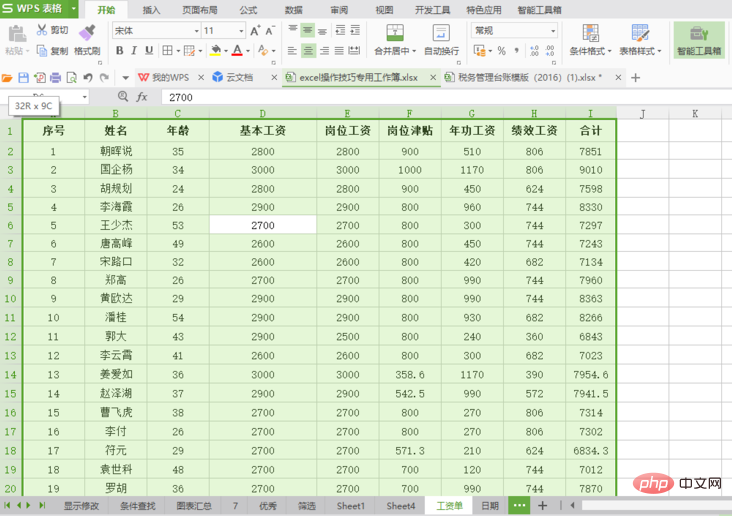Open number format dropdown 常规

coord(553,31)
